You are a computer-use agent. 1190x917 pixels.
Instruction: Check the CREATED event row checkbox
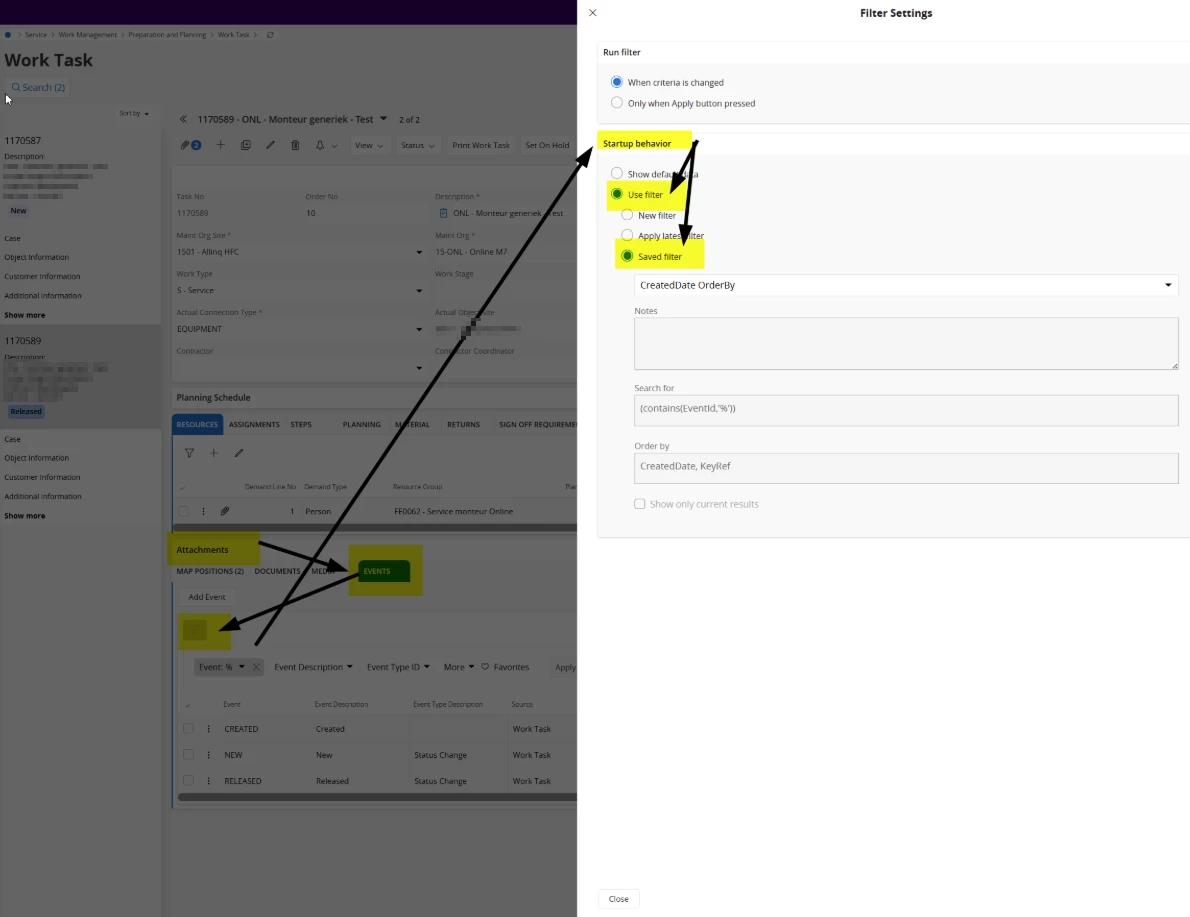point(188,729)
